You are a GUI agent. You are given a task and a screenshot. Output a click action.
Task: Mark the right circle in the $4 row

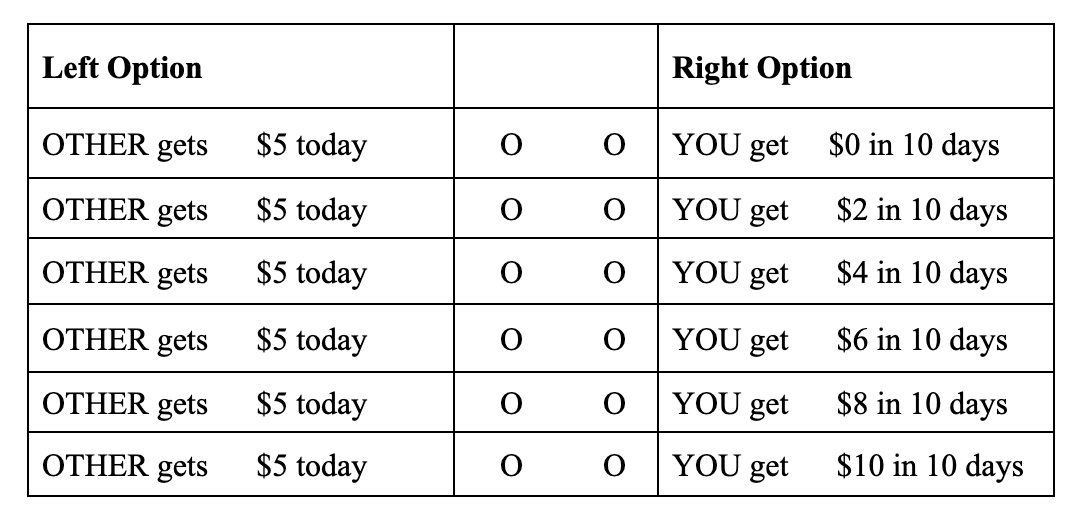615,274
